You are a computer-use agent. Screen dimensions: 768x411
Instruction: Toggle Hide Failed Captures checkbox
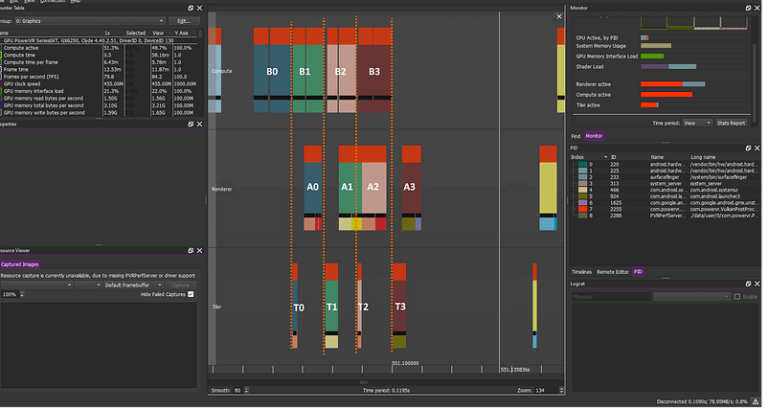(192, 296)
